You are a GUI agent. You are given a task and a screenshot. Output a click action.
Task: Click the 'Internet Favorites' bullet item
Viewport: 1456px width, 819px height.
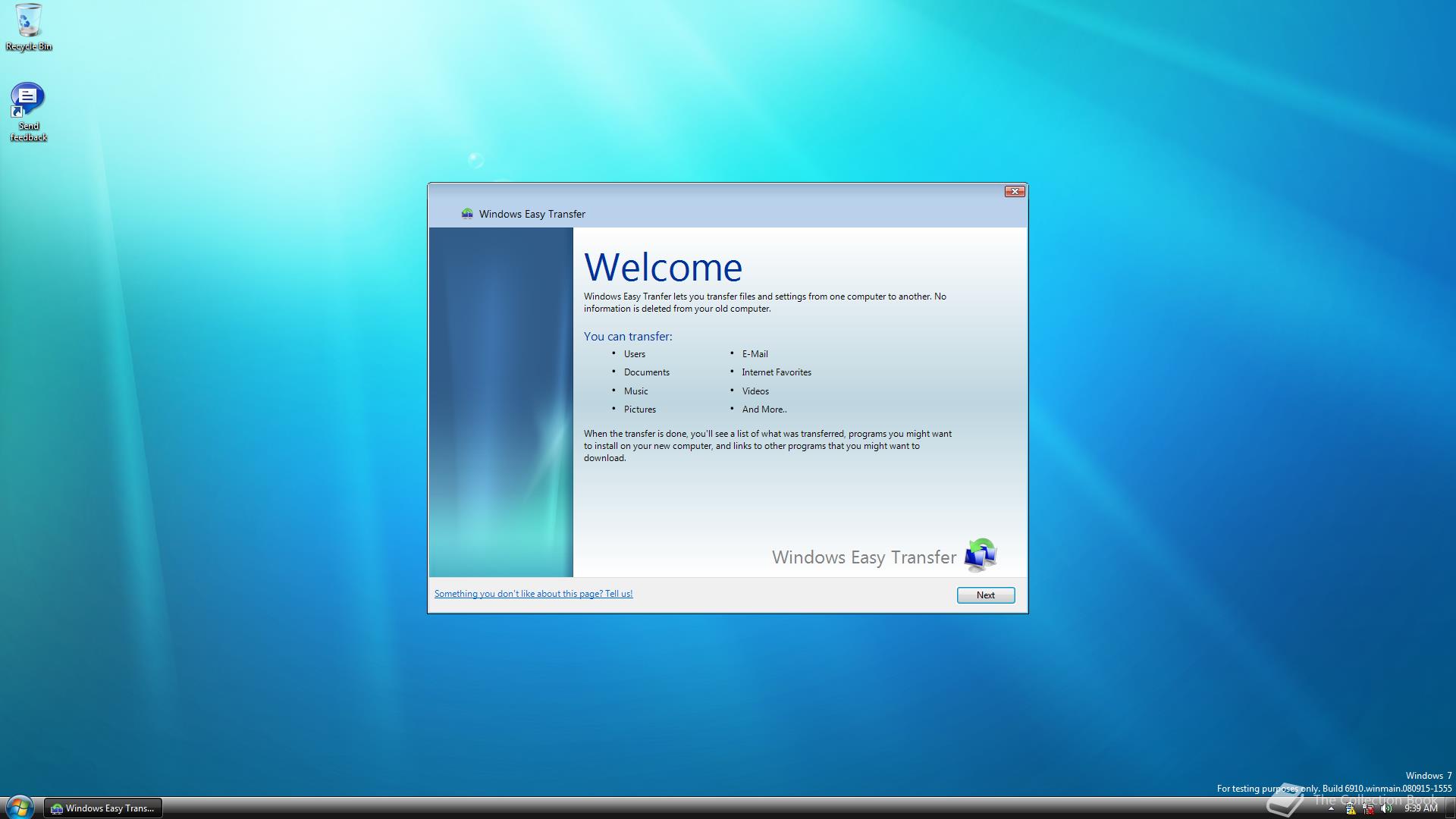777,372
